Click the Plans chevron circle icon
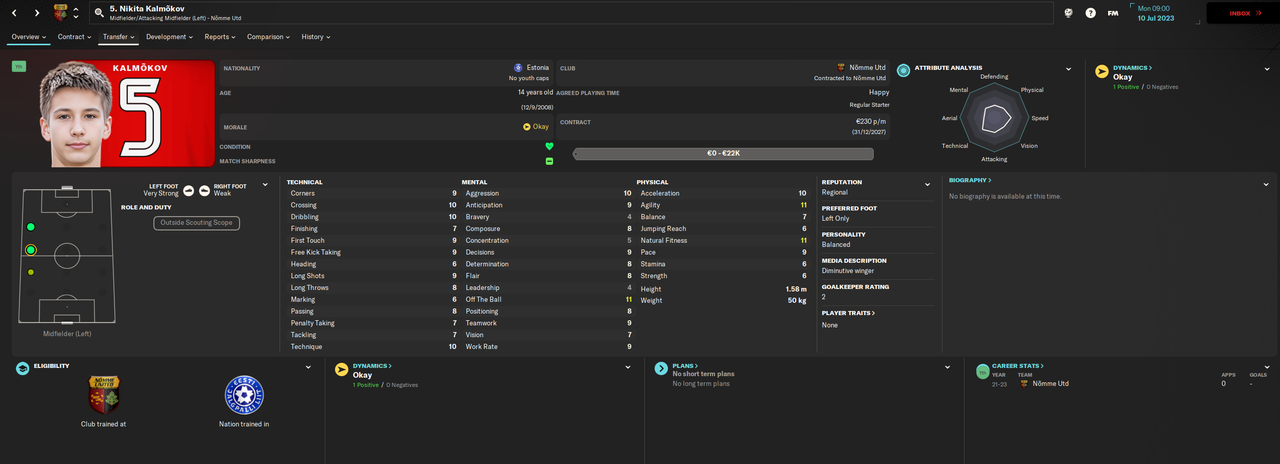 pos(661,368)
